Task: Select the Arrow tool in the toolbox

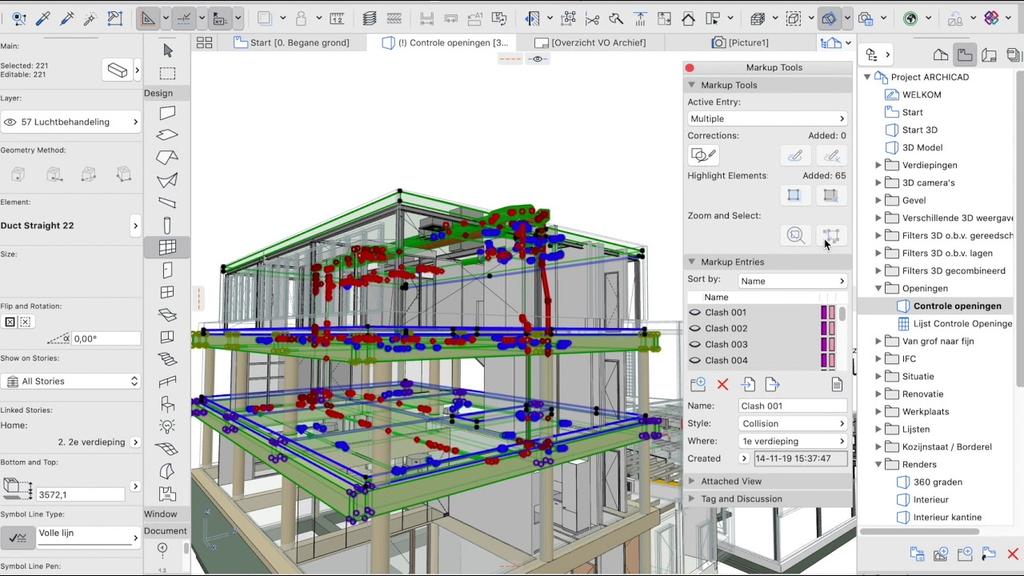Action: click(x=168, y=50)
